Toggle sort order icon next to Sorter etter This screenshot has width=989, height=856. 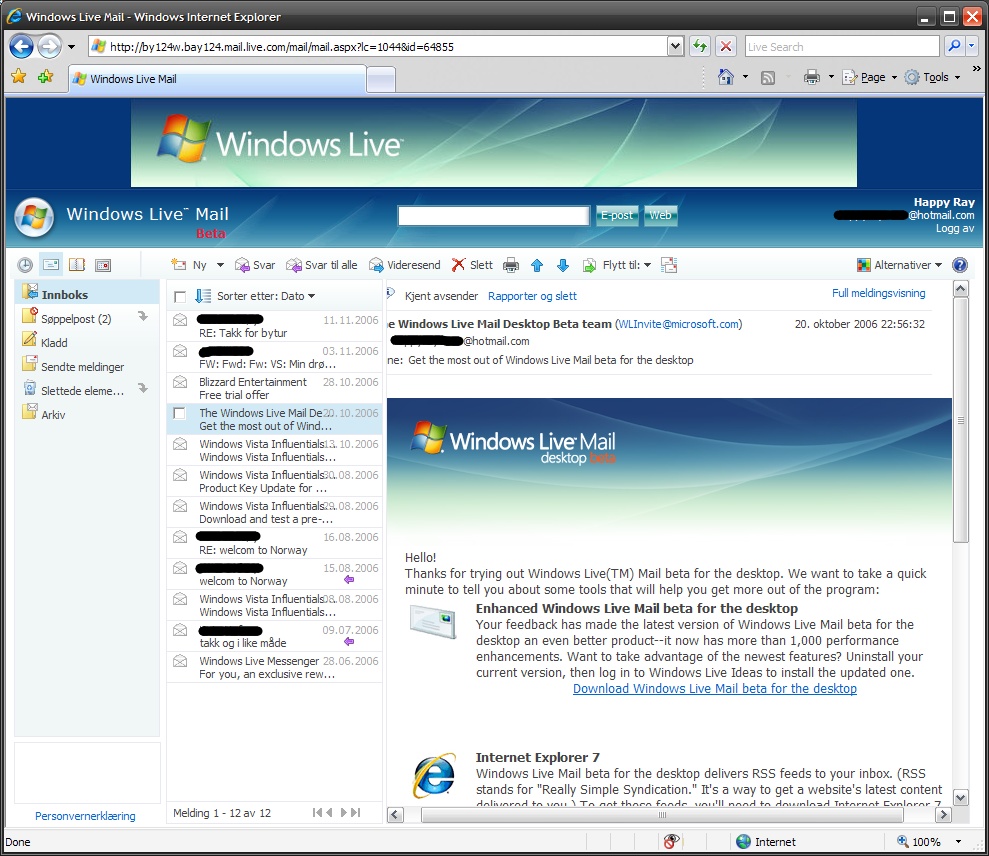tap(202, 296)
